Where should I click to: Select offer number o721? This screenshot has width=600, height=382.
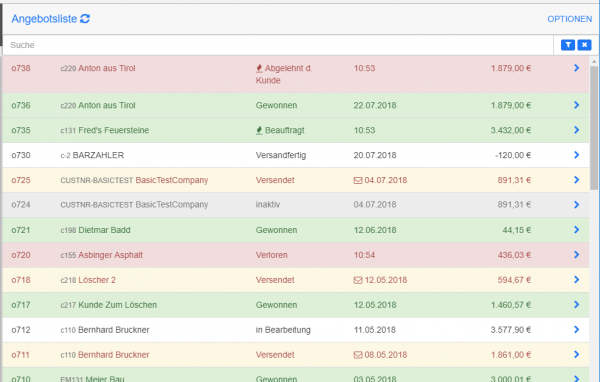pyautogui.click(x=21, y=230)
